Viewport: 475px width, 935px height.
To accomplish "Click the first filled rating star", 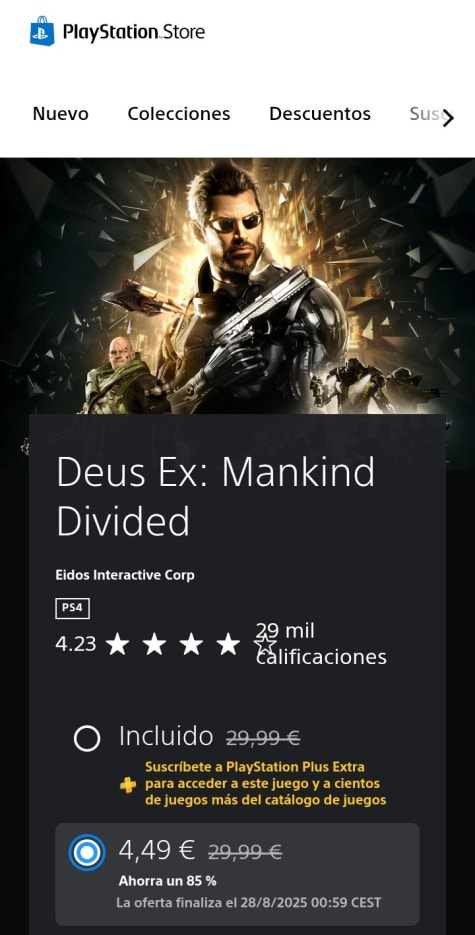I will click(x=117, y=645).
